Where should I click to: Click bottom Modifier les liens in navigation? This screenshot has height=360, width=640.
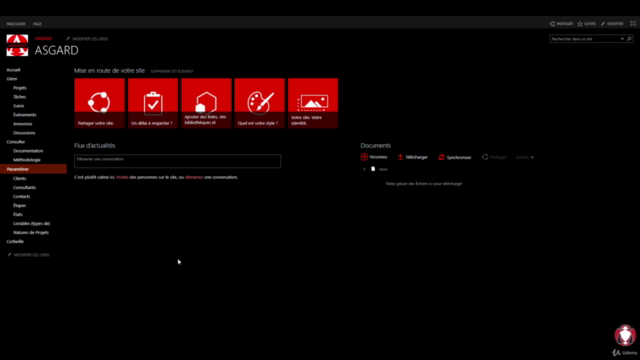[31, 255]
